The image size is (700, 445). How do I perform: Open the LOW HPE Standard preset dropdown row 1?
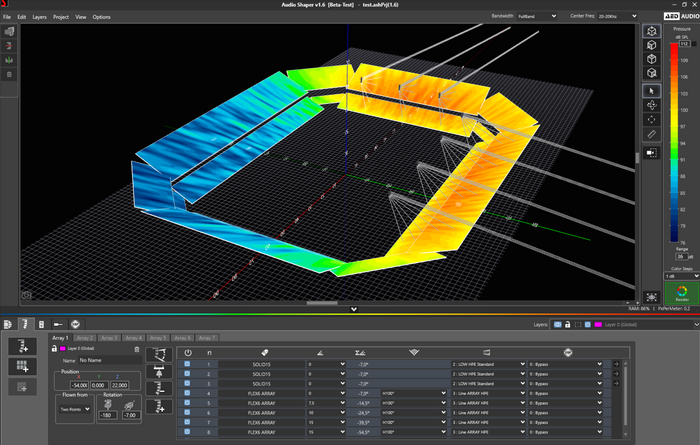click(x=489, y=364)
